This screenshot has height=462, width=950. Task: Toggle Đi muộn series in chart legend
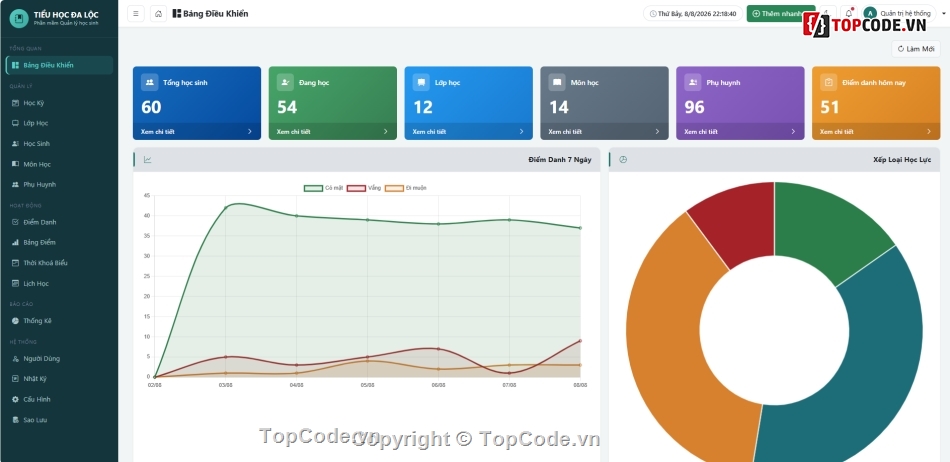click(x=406, y=188)
